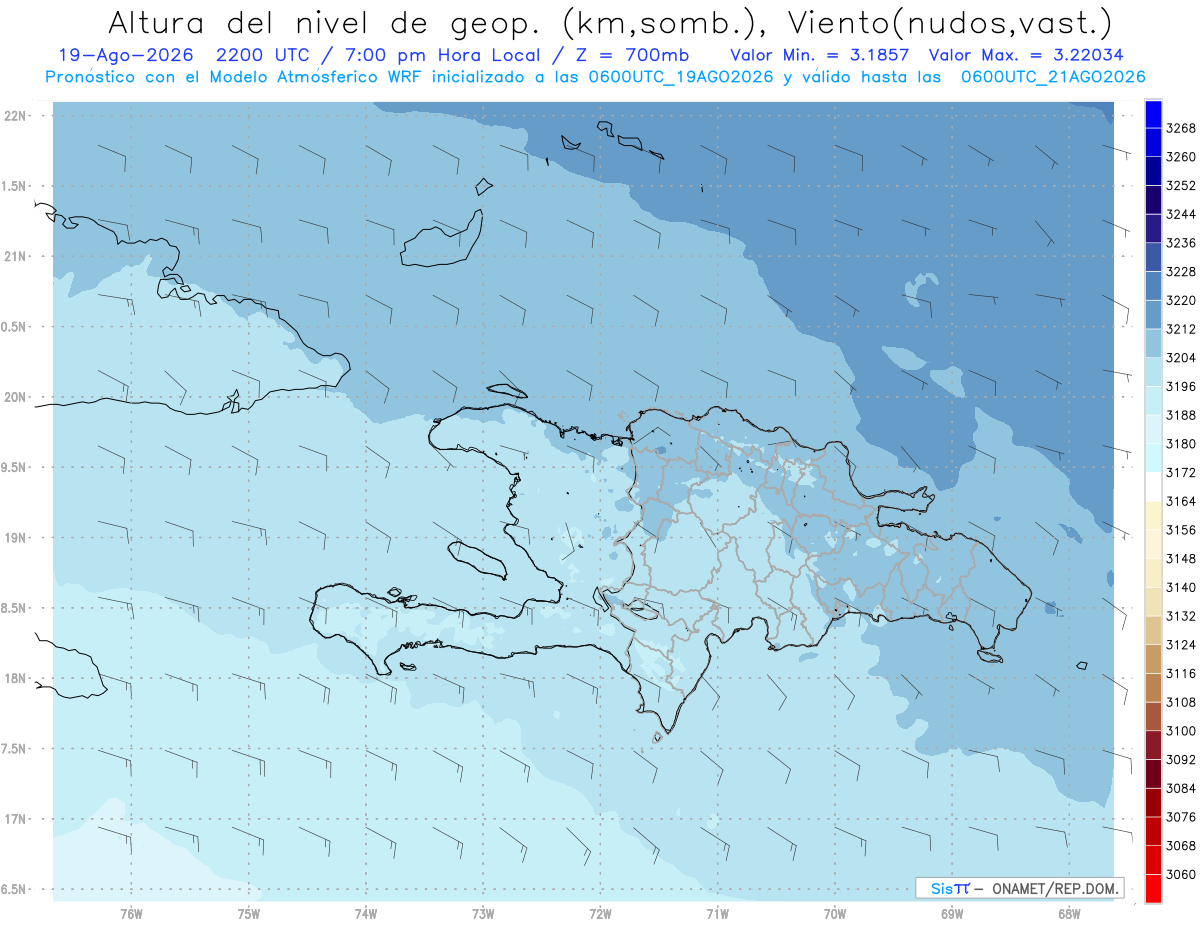Click the '3220' color scale value
This screenshot has height=927, width=1200.
(x=1180, y=300)
